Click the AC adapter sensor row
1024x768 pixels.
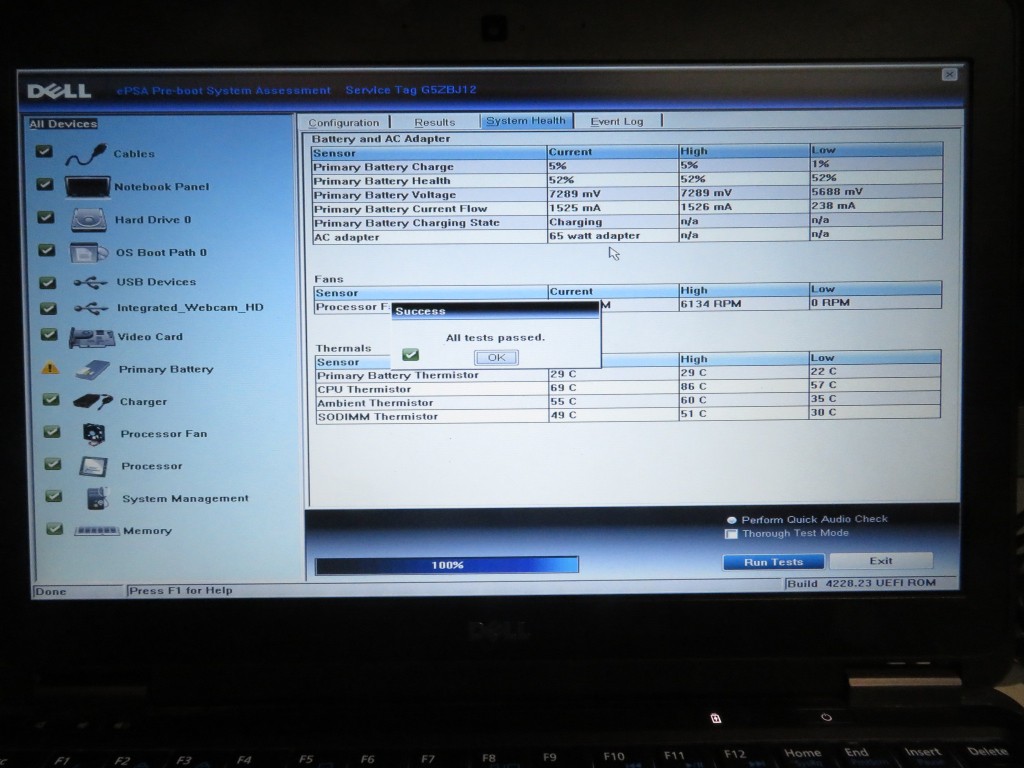click(627, 236)
